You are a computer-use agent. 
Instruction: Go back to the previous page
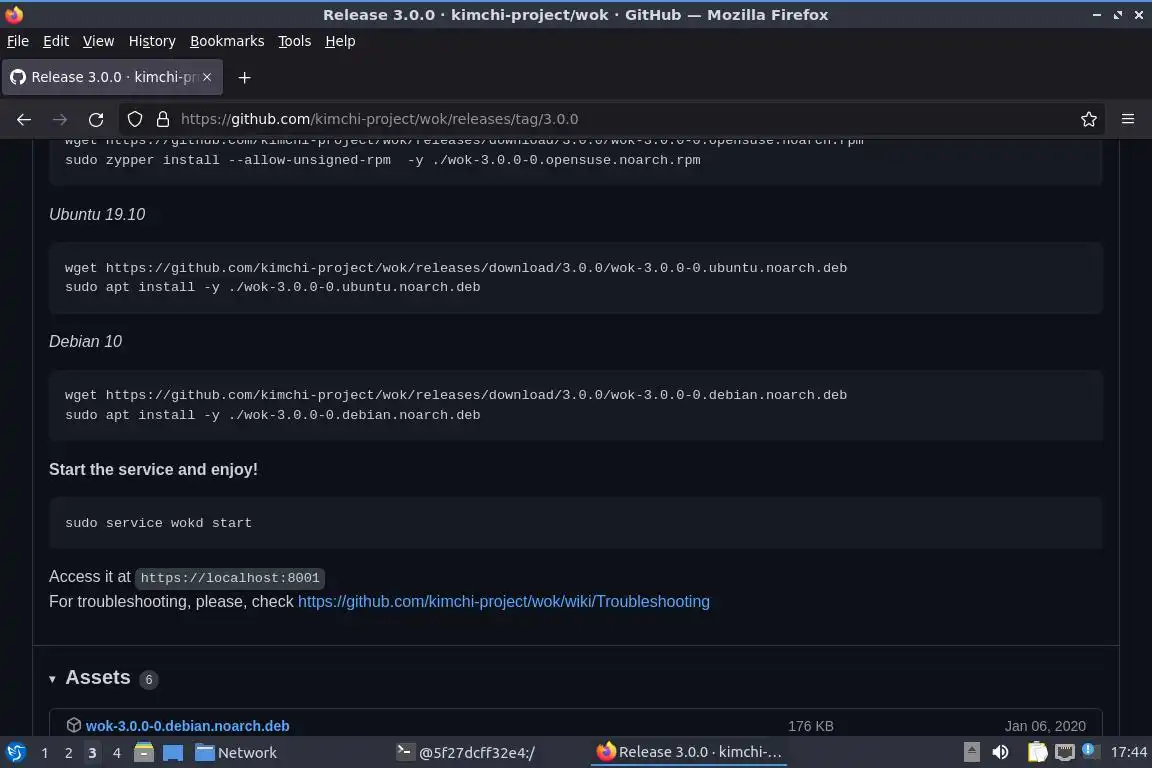coord(24,119)
